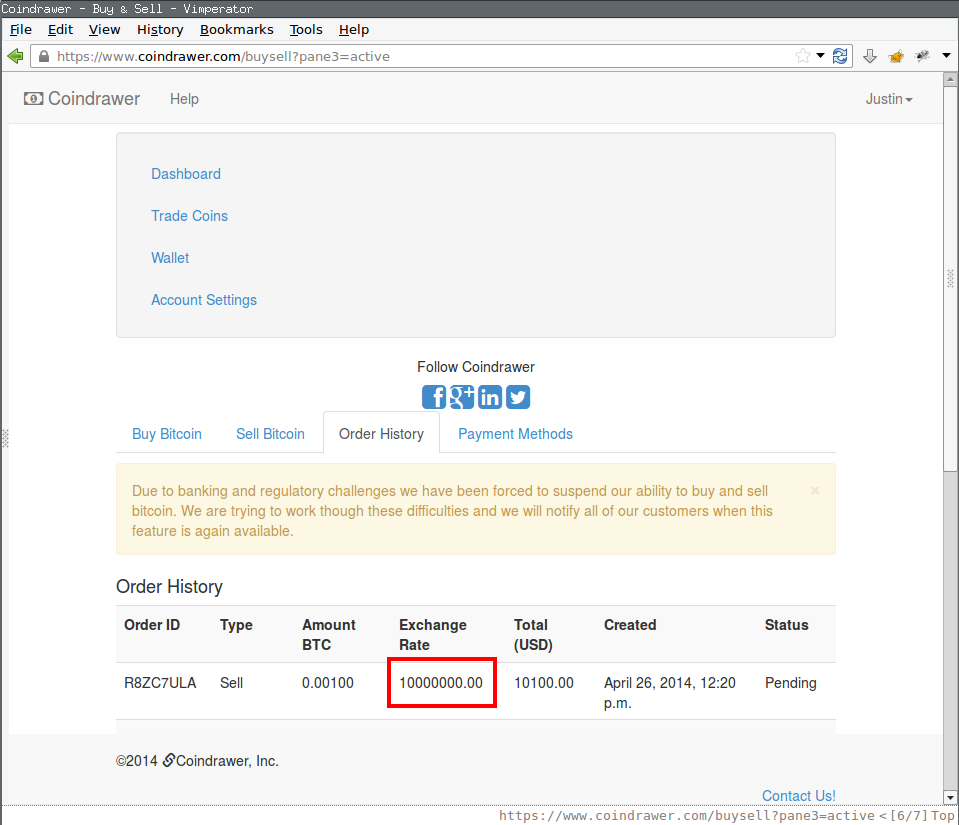Switch to the Buy Bitcoin tab
The width and height of the screenshot is (959, 825).
pyautogui.click(x=167, y=434)
